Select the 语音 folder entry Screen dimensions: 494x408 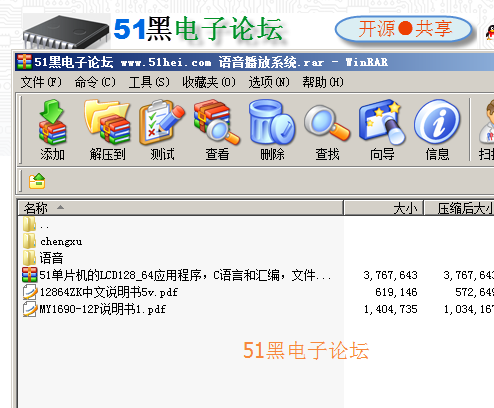51,258
